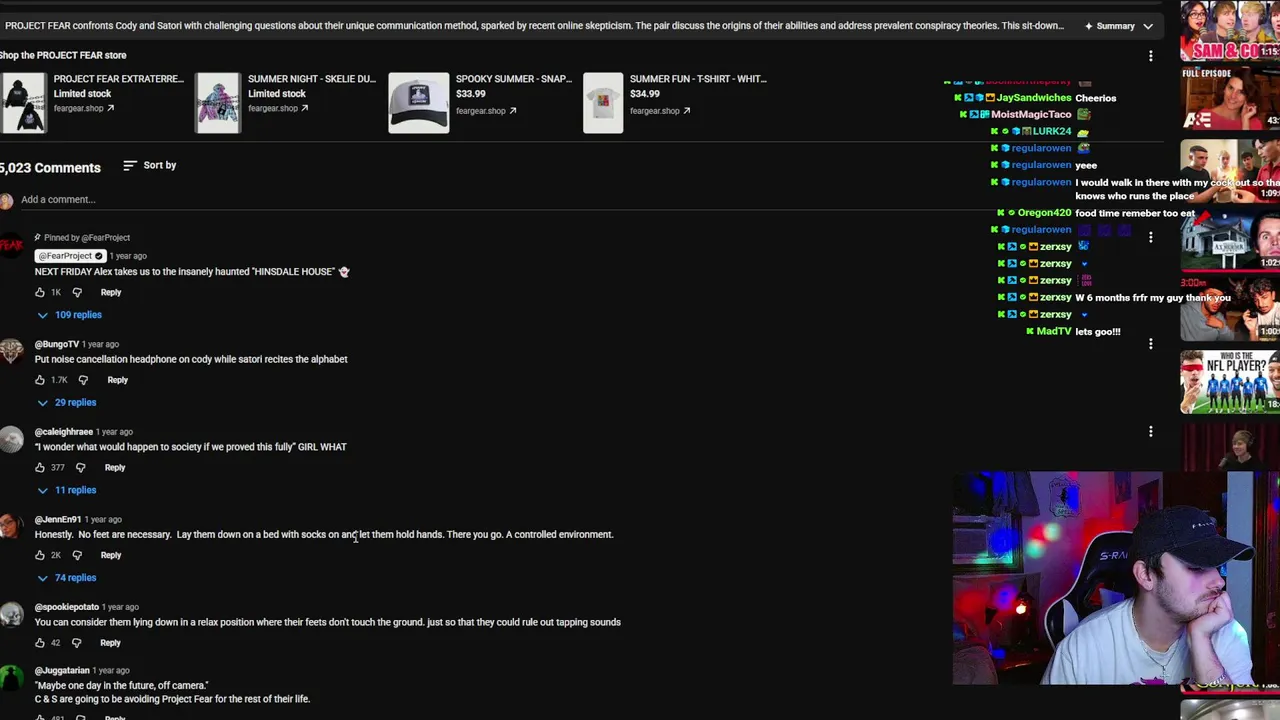1280x720 pixels.
Task: Open three-dot menu beside haunted house video
Action: 1150,238
